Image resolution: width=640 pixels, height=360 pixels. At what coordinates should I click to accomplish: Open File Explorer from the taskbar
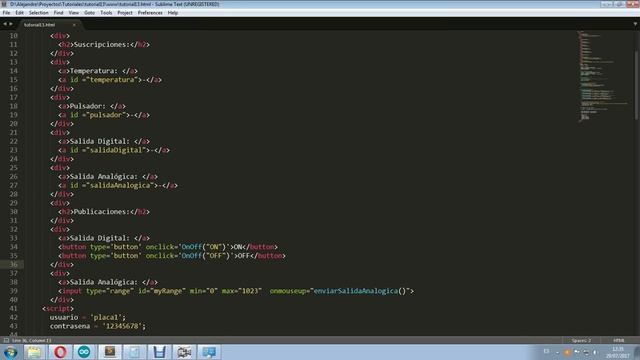click(x=35, y=352)
